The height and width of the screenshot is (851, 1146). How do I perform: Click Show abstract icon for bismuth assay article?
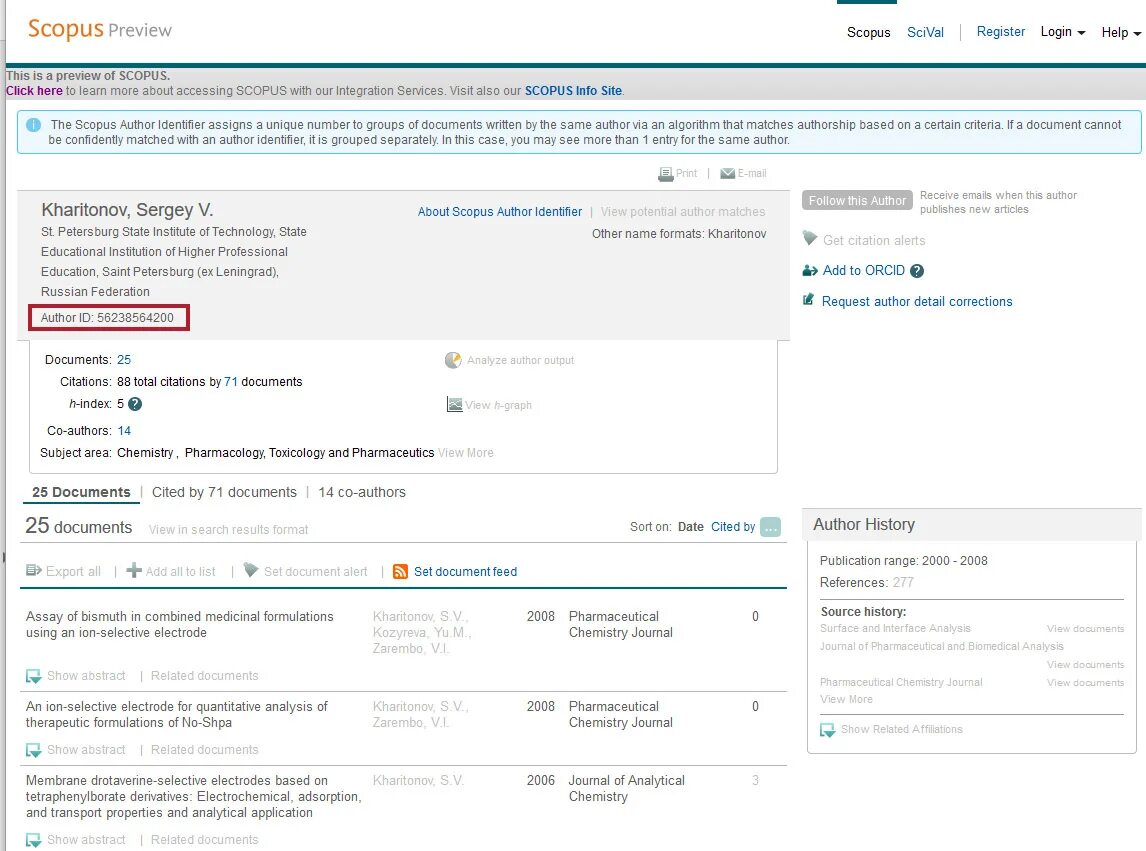pos(34,676)
